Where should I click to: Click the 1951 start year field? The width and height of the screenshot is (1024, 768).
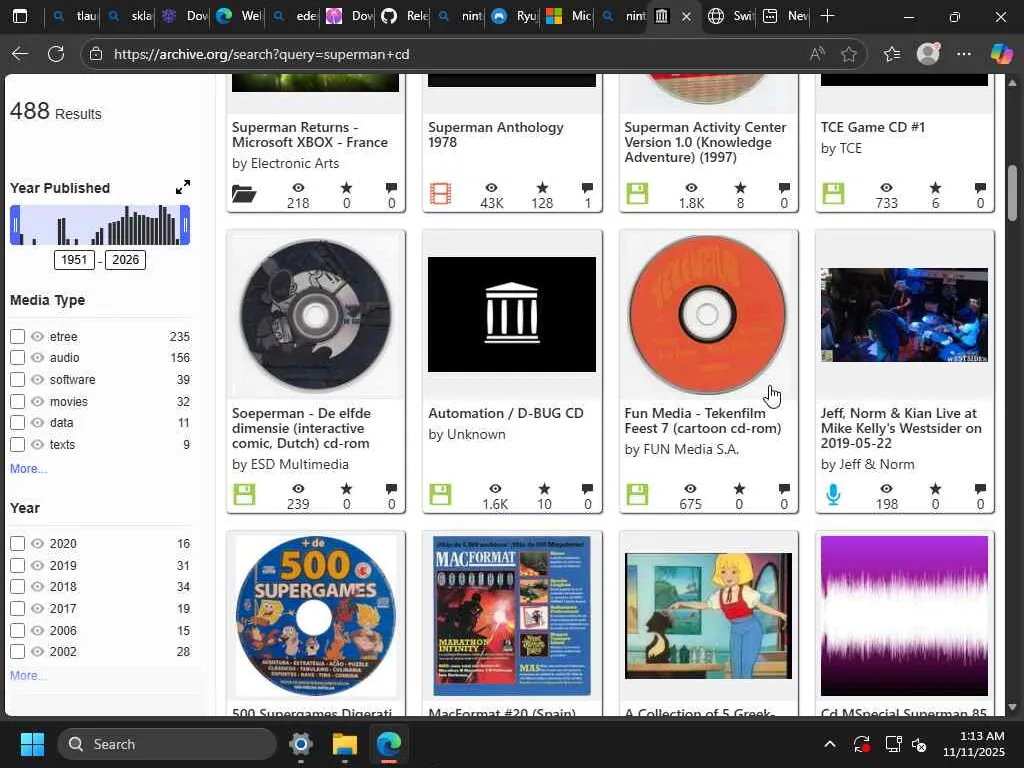coord(74,260)
